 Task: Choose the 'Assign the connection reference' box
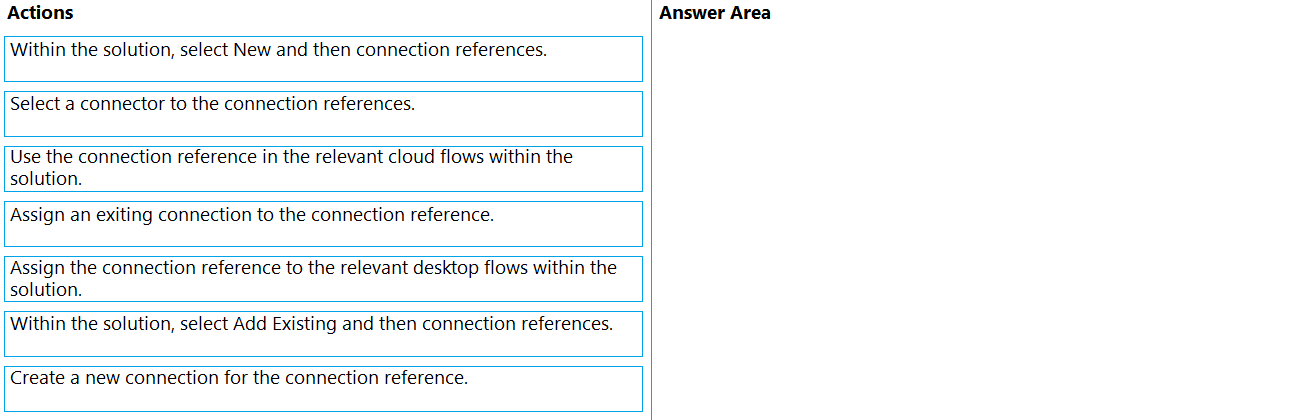323,279
